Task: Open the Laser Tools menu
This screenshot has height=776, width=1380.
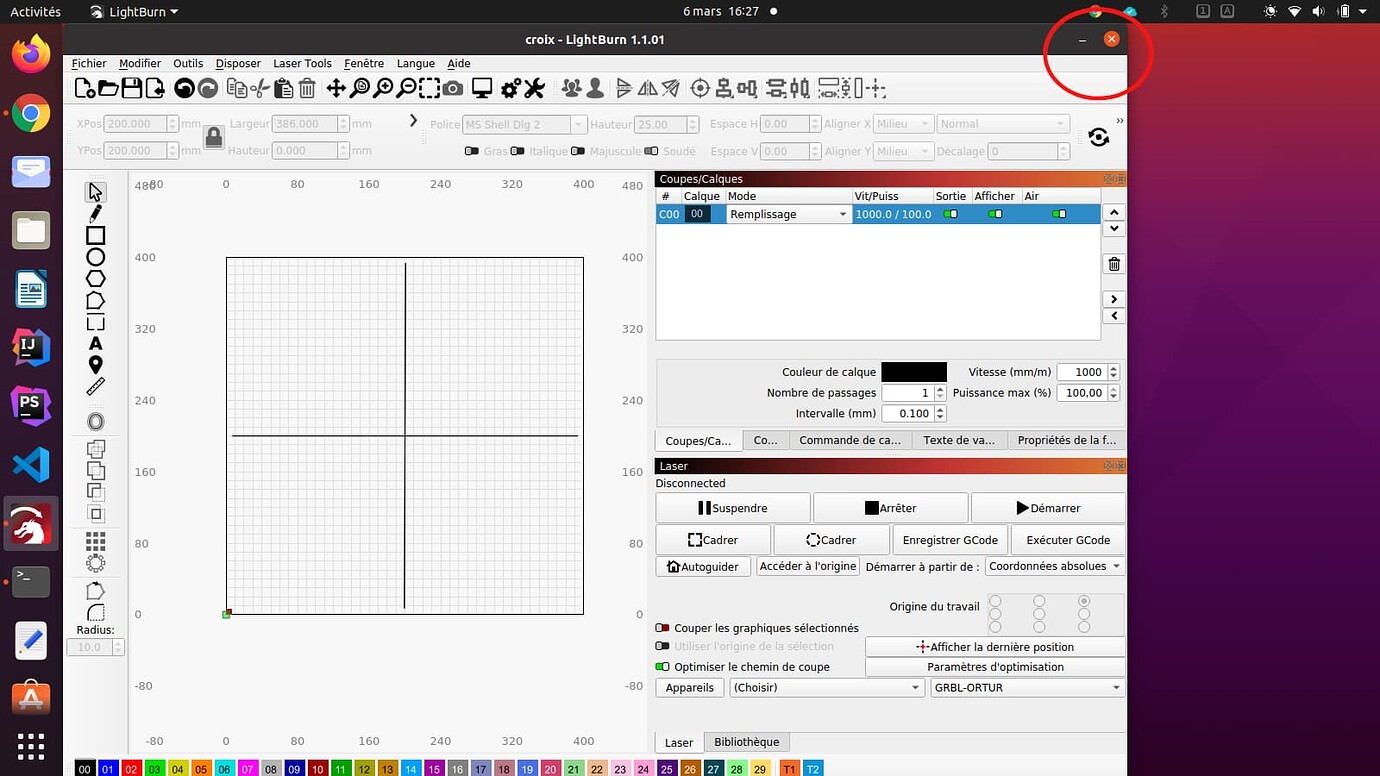Action: (x=302, y=63)
